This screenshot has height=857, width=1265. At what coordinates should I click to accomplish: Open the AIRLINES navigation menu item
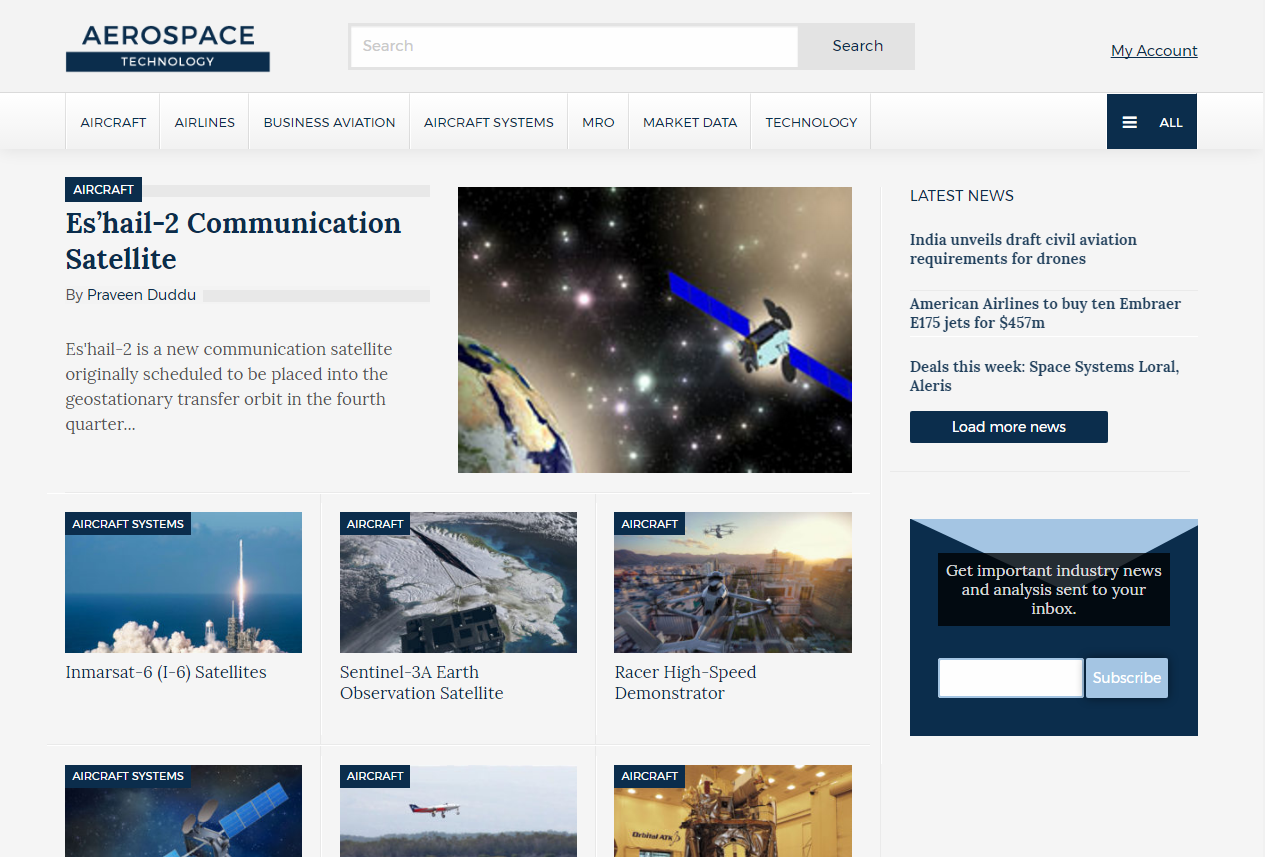pos(205,122)
